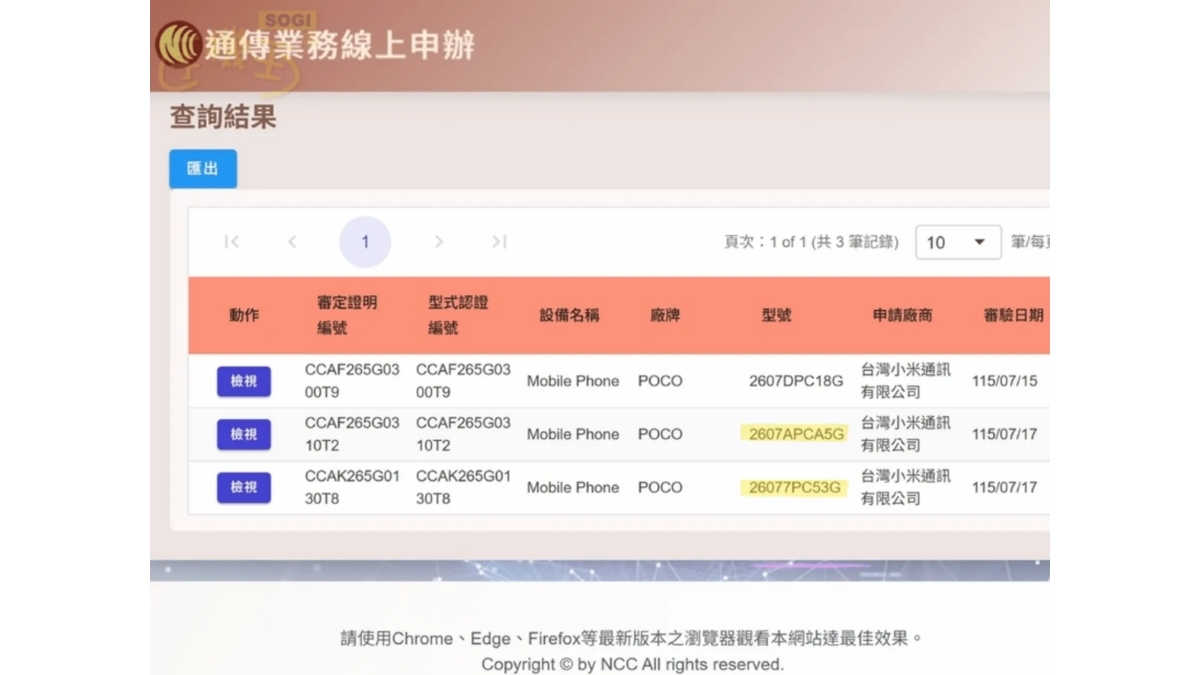View details of model 2607APCA5G row

[x=244, y=434]
